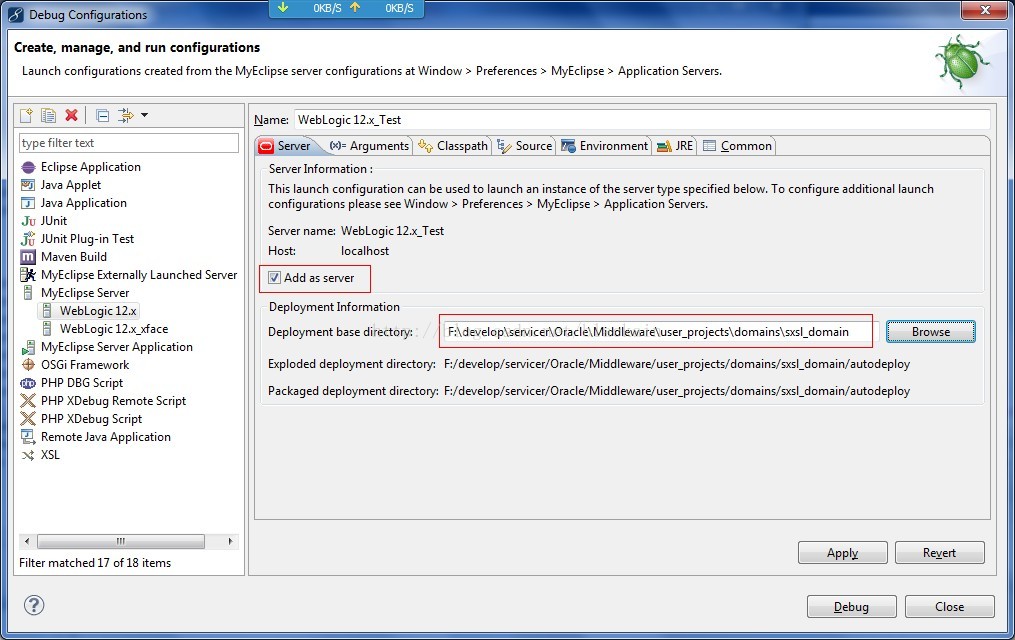Click the PHP XDebug Remote Script icon
This screenshot has height=640, width=1015.
click(28, 401)
